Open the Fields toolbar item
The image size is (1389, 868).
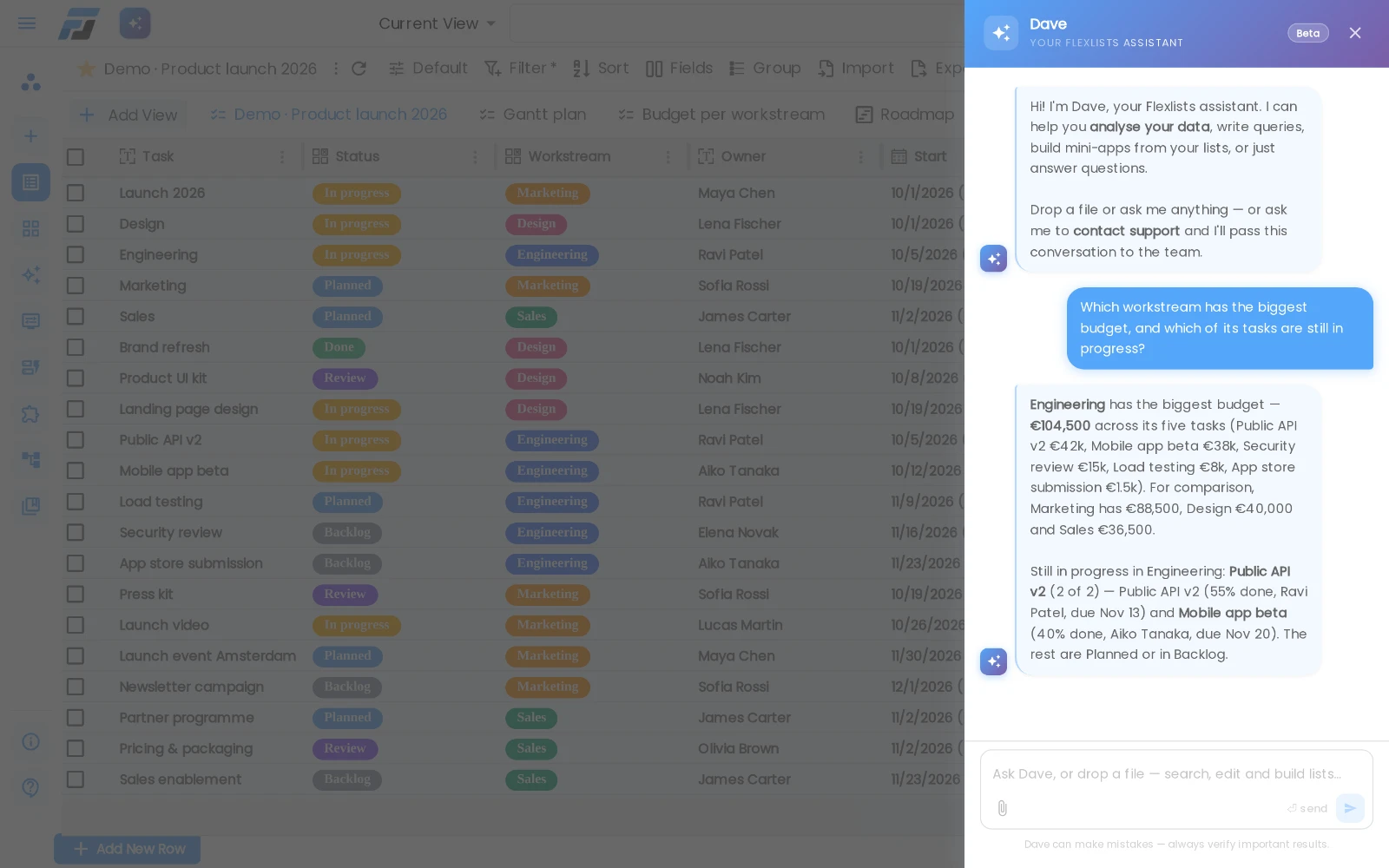tap(679, 69)
